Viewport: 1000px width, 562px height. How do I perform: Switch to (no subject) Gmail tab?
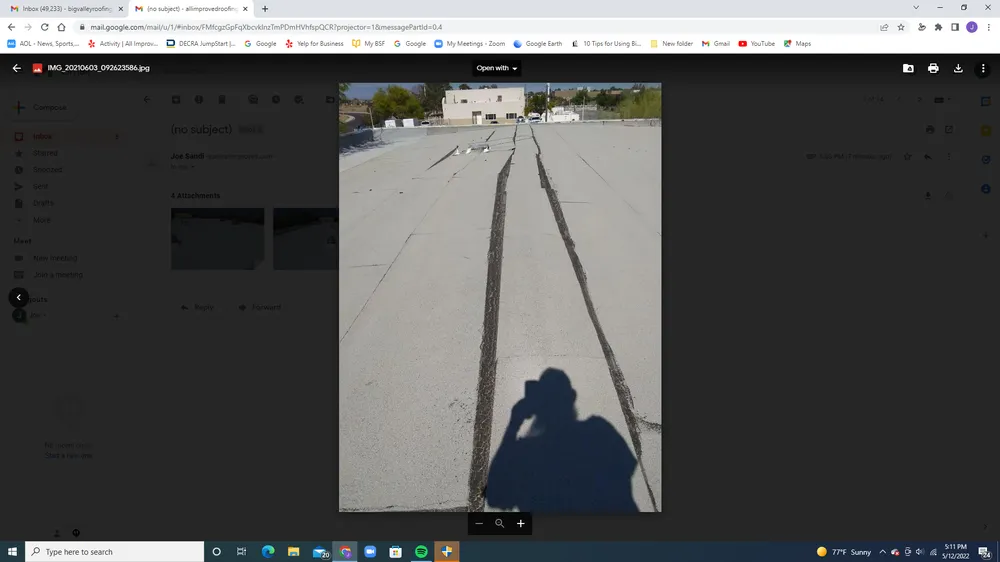[190, 9]
